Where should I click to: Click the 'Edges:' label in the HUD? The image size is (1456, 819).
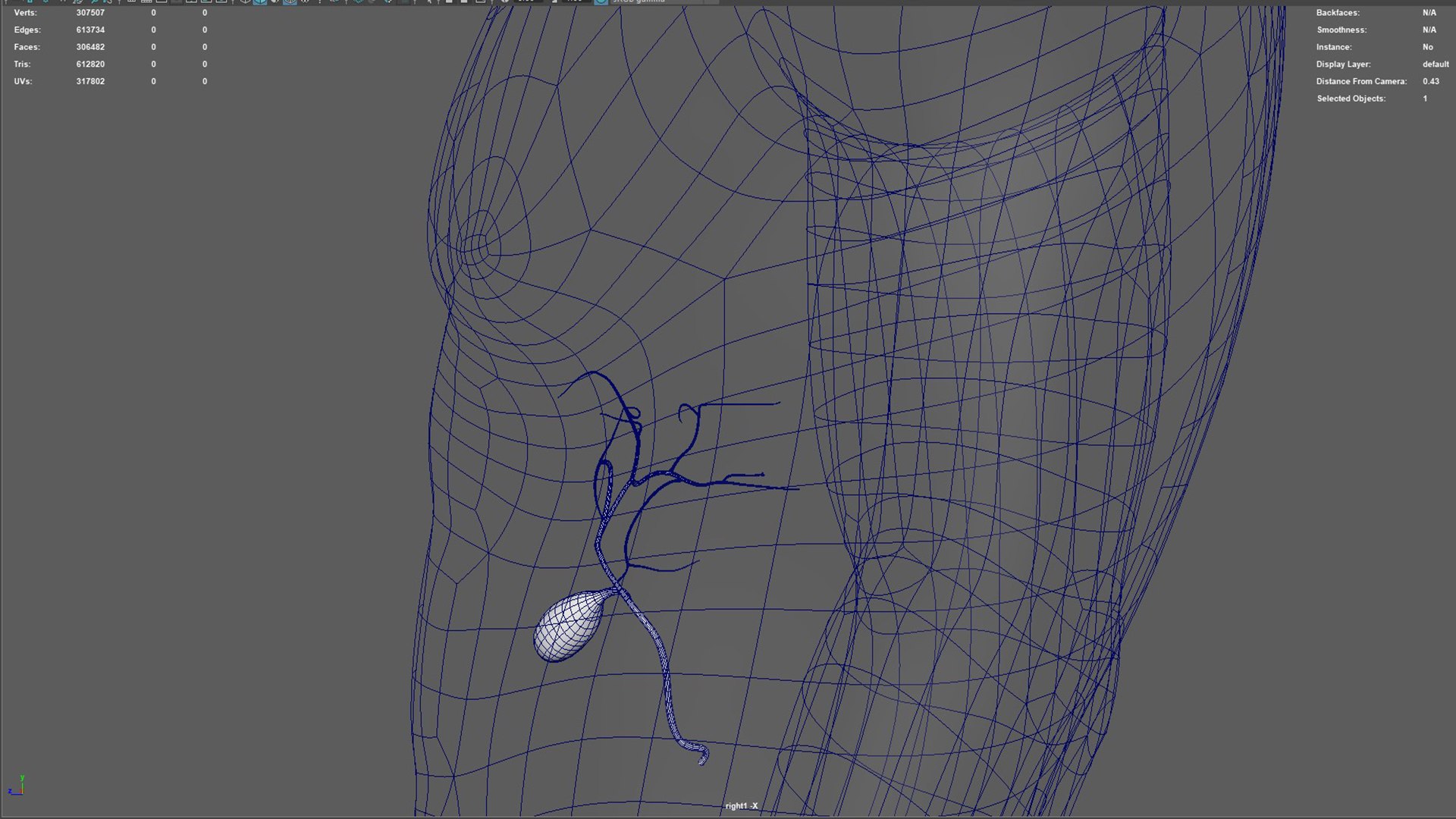pos(27,30)
